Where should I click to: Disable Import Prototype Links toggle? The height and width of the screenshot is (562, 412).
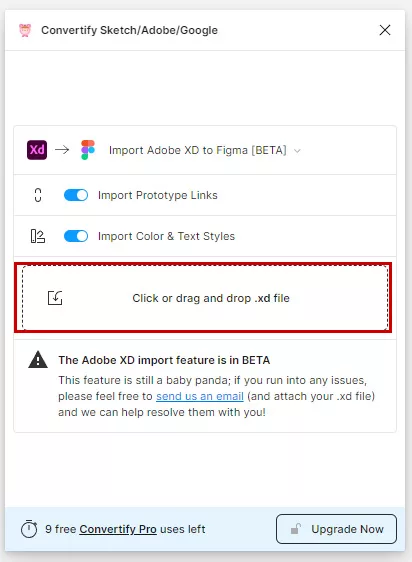pyautogui.click(x=76, y=195)
